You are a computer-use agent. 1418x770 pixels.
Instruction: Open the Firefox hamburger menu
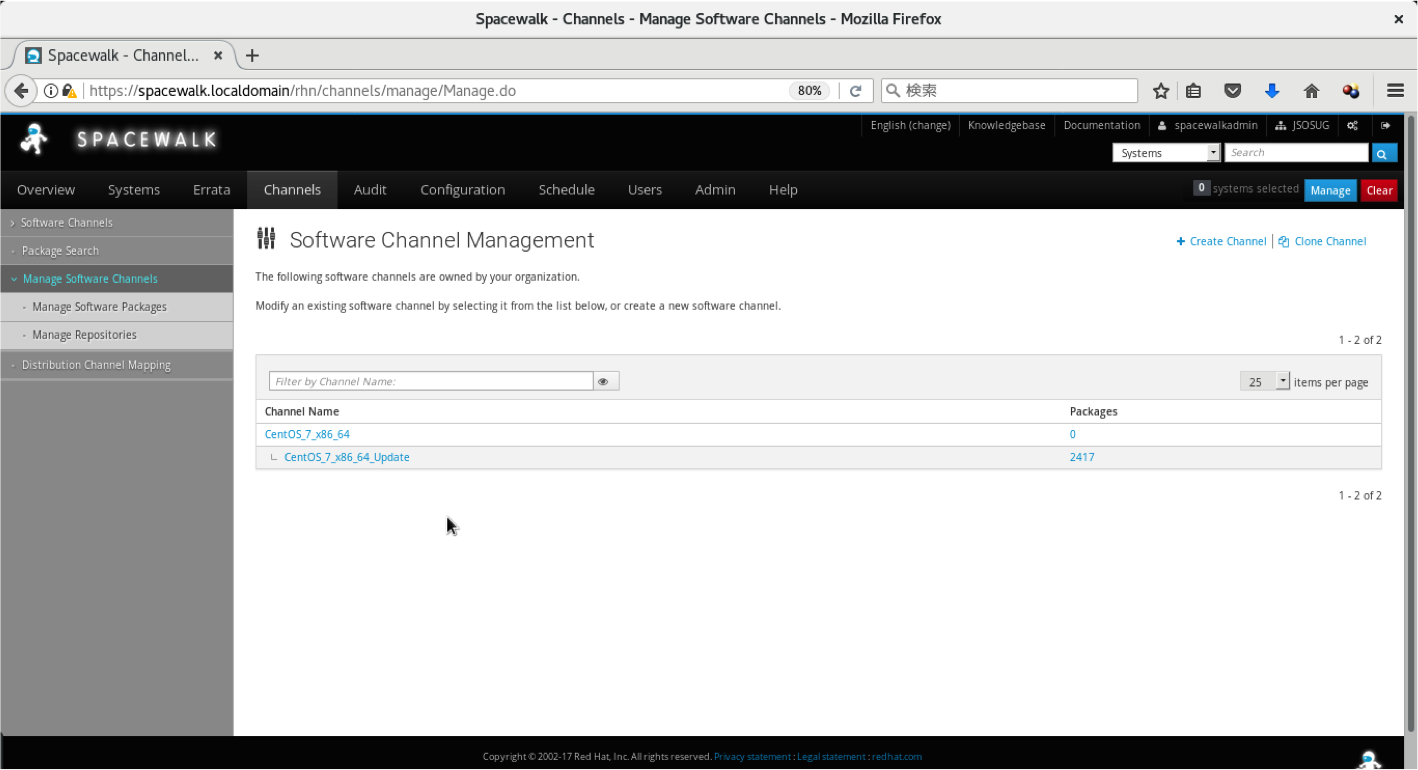[x=1396, y=91]
